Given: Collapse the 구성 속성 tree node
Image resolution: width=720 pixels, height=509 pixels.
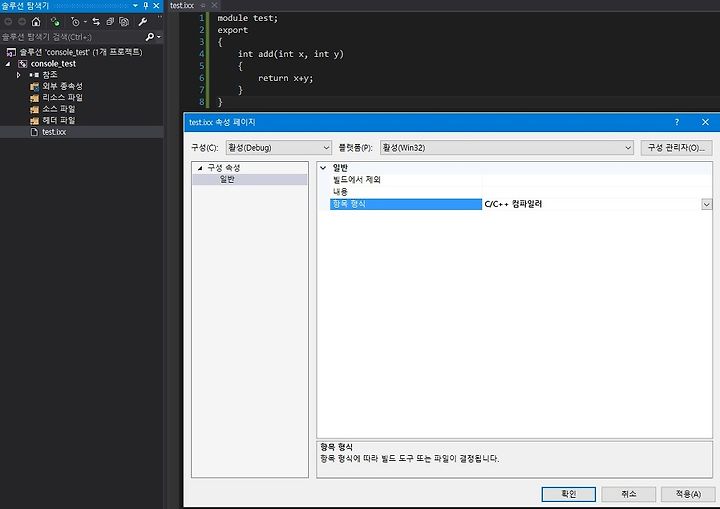Looking at the screenshot, I should pyautogui.click(x=200, y=168).
